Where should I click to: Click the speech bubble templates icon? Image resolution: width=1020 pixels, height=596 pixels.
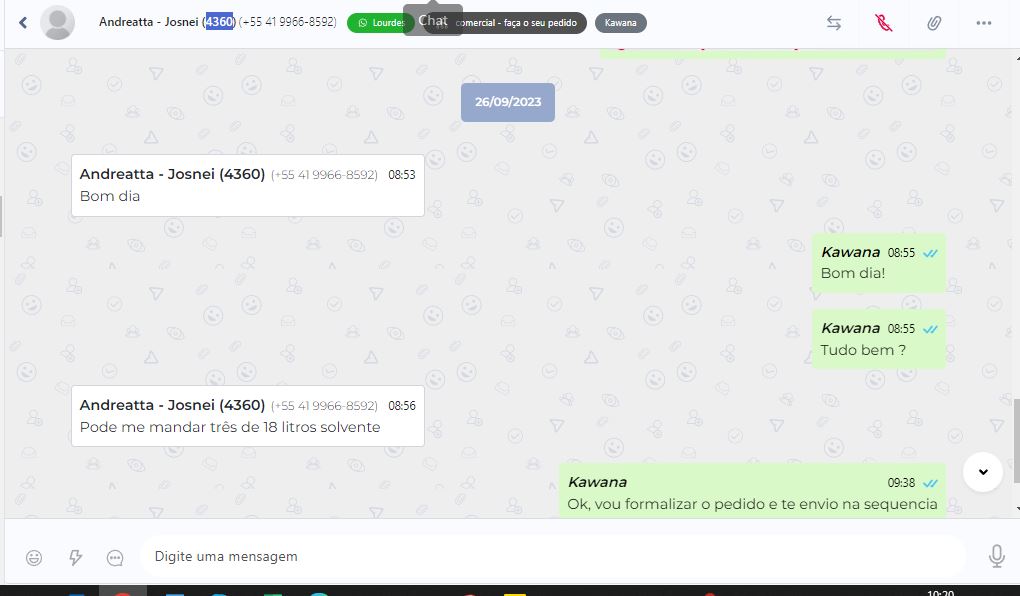pos(115,557)
